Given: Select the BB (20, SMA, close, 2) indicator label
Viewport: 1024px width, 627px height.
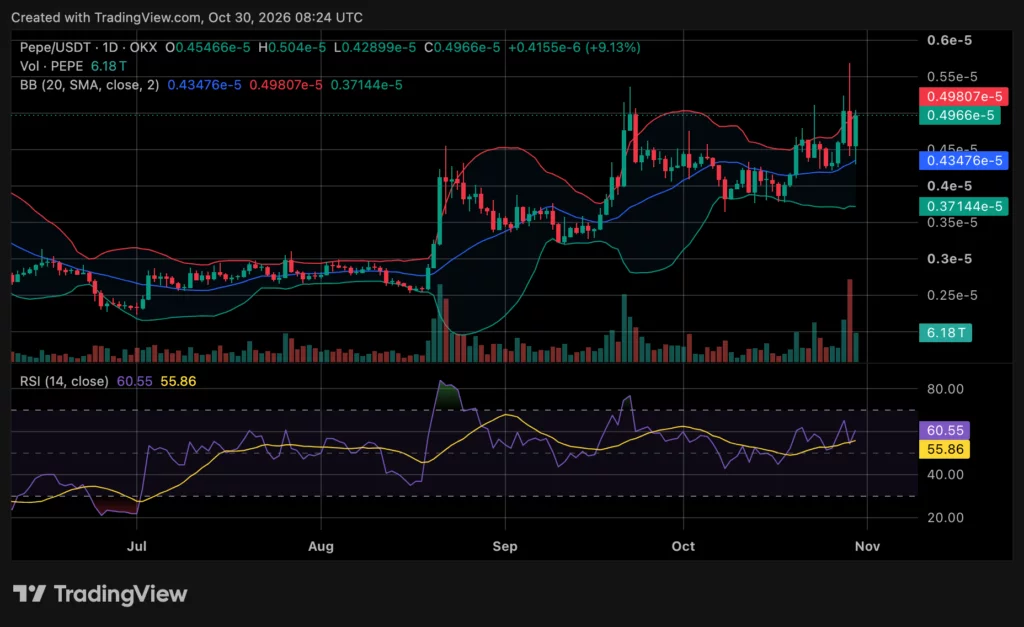Looking at the screenshot, I should 89,85.
